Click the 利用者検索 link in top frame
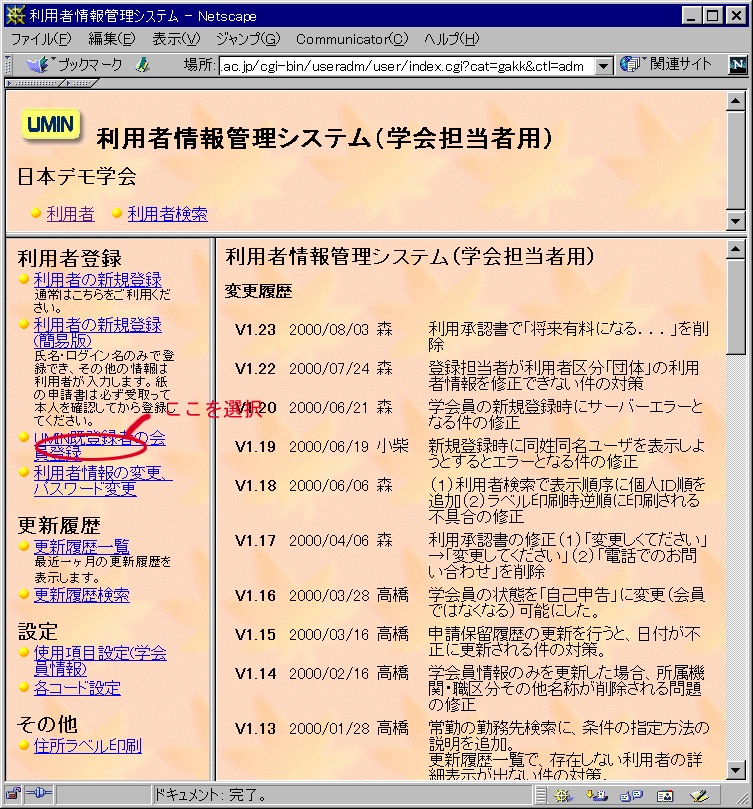Image resolution: width=753 pixels, height=809 pixels. (167, 214)
